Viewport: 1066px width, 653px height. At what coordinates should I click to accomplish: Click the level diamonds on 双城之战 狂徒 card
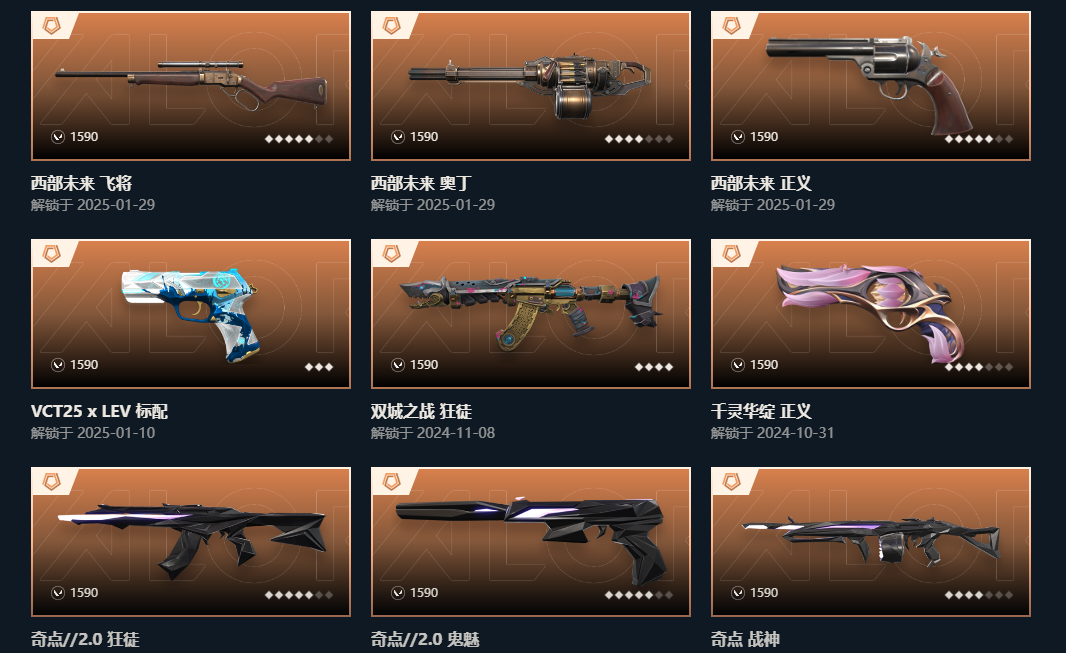click(x=654, y=367)
